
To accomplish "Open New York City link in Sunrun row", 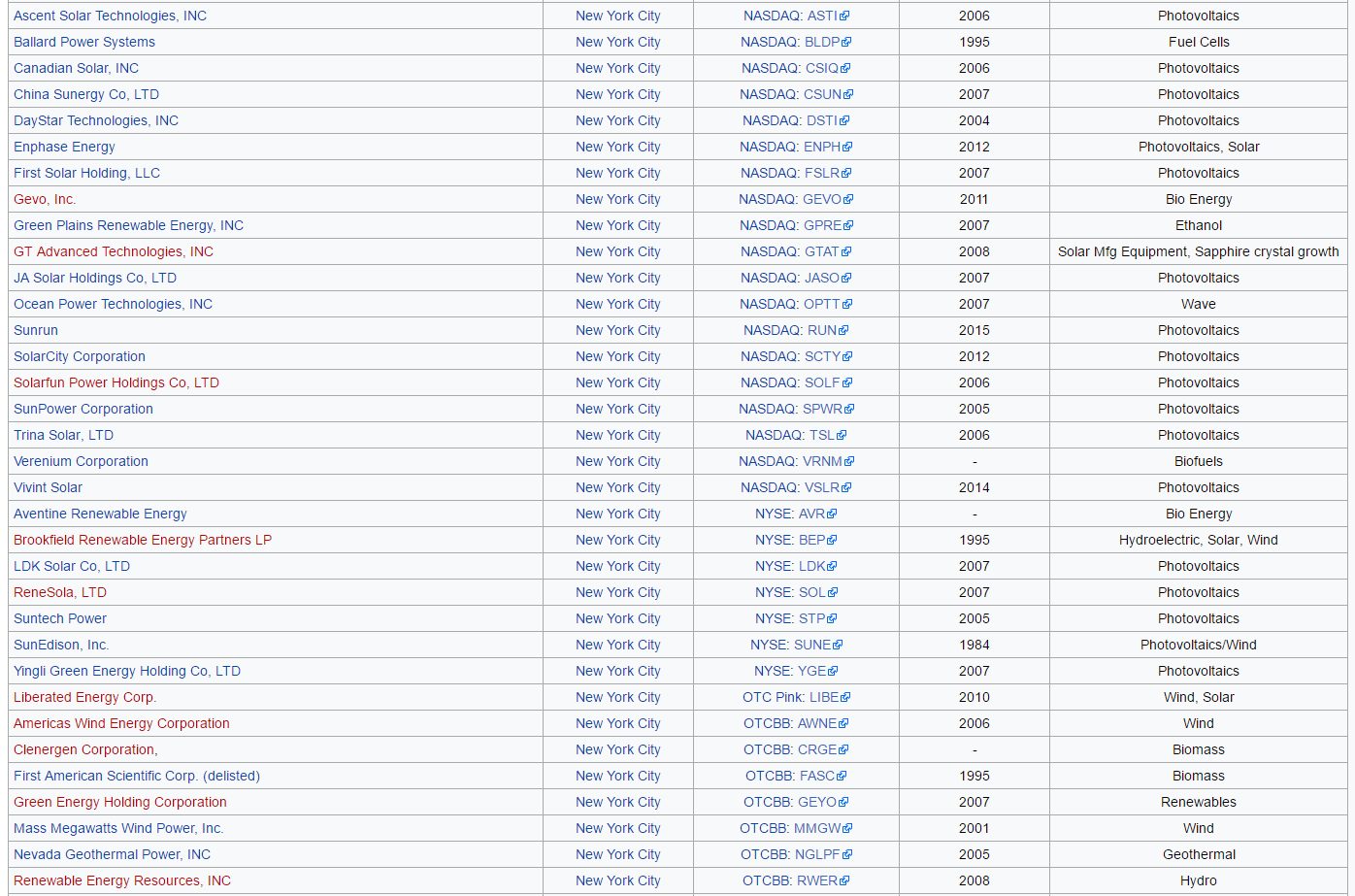I will pos(618,330).
